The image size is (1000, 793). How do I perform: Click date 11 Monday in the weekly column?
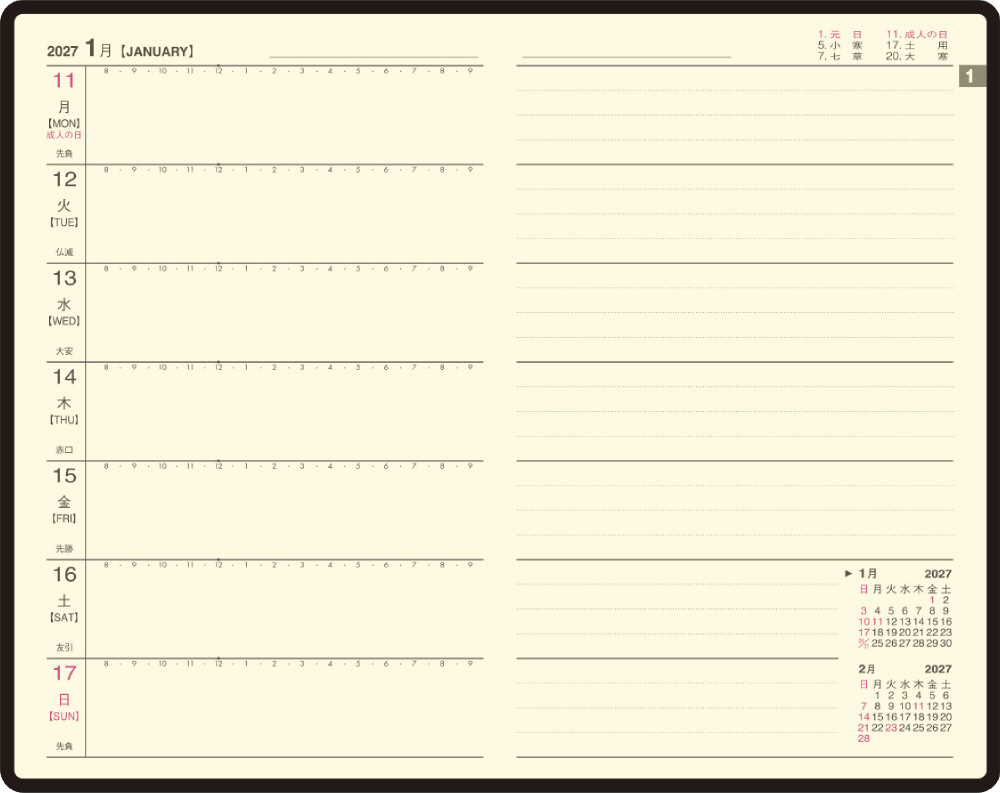[64, 80]
